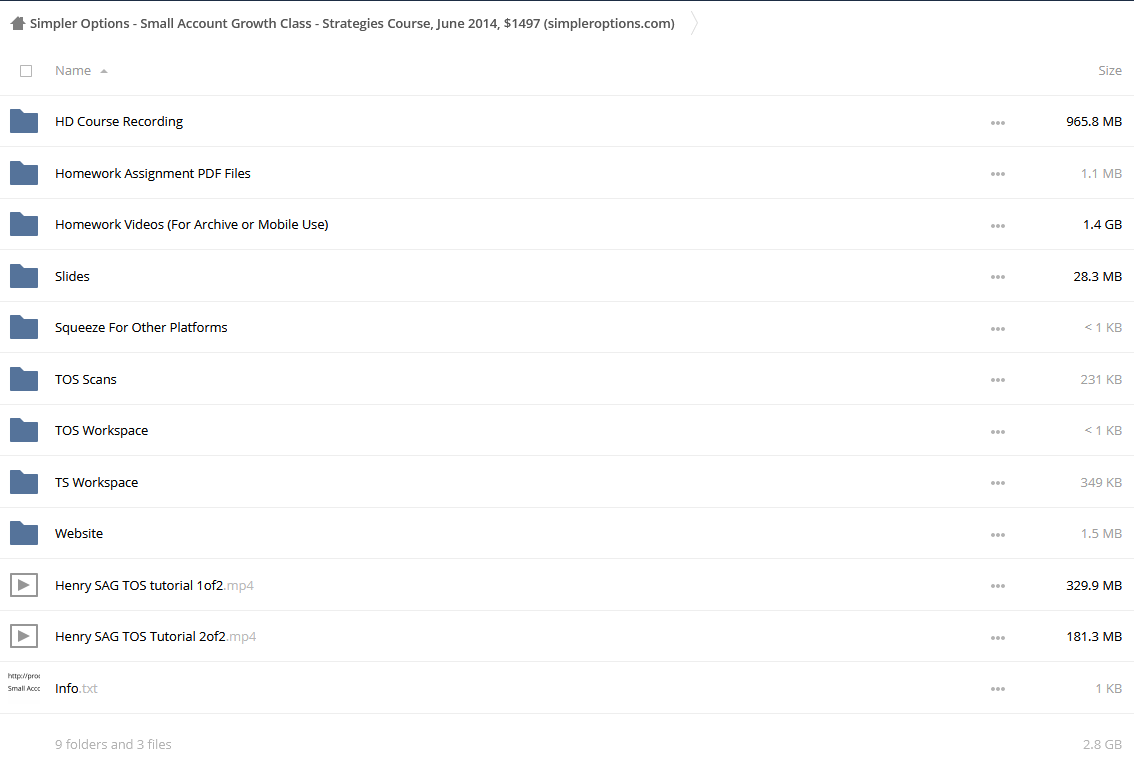Click the 1.5 MB size value
This screenshot has height=772, width=1134.
(x=1101, y=534)
